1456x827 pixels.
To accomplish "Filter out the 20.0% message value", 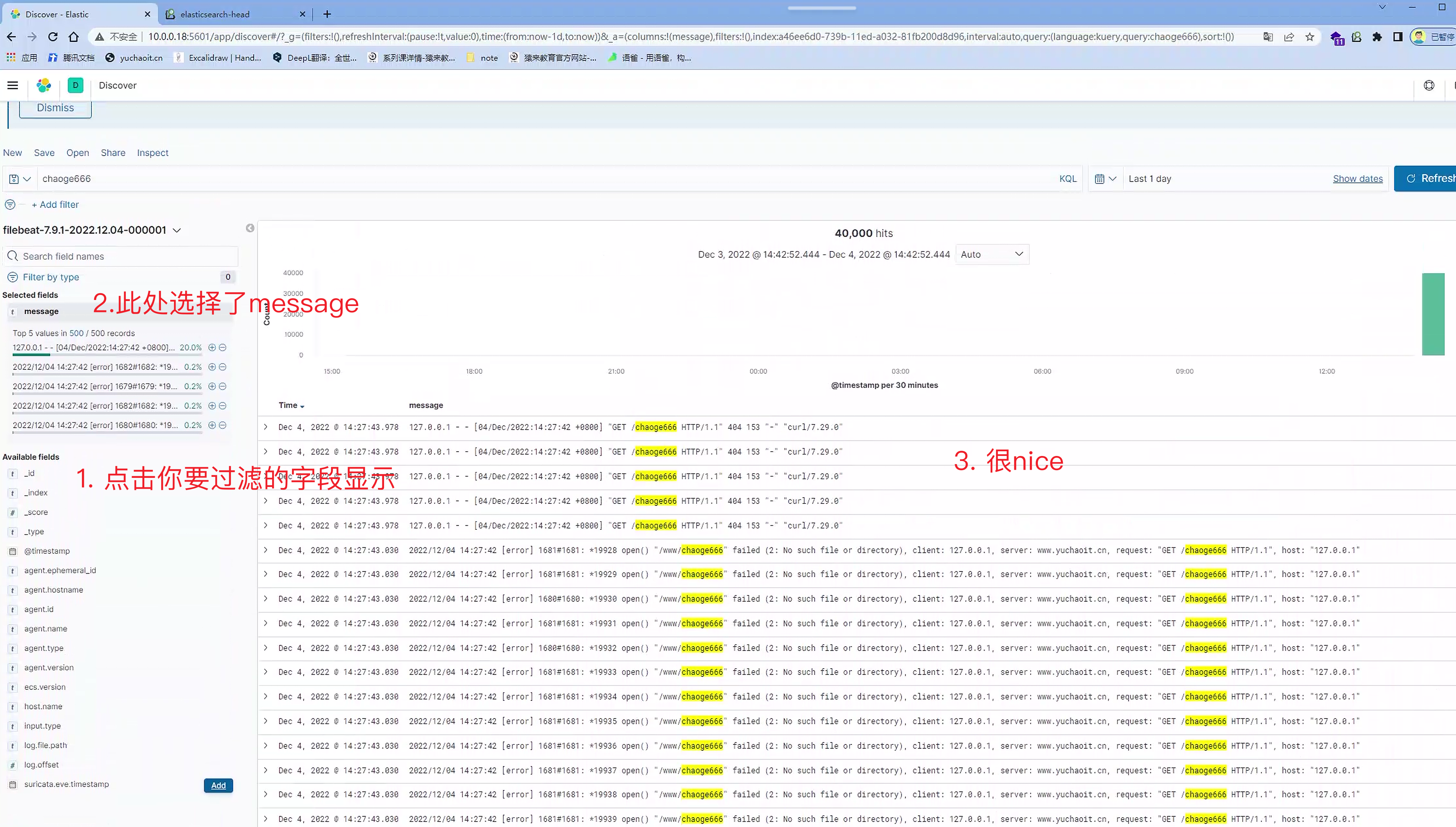I will [x=223, y=347].
